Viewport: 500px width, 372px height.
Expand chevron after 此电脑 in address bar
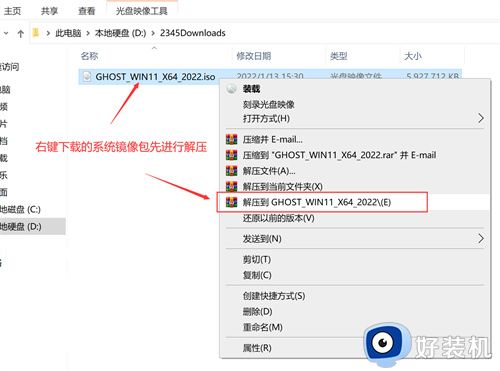(88, 33)
